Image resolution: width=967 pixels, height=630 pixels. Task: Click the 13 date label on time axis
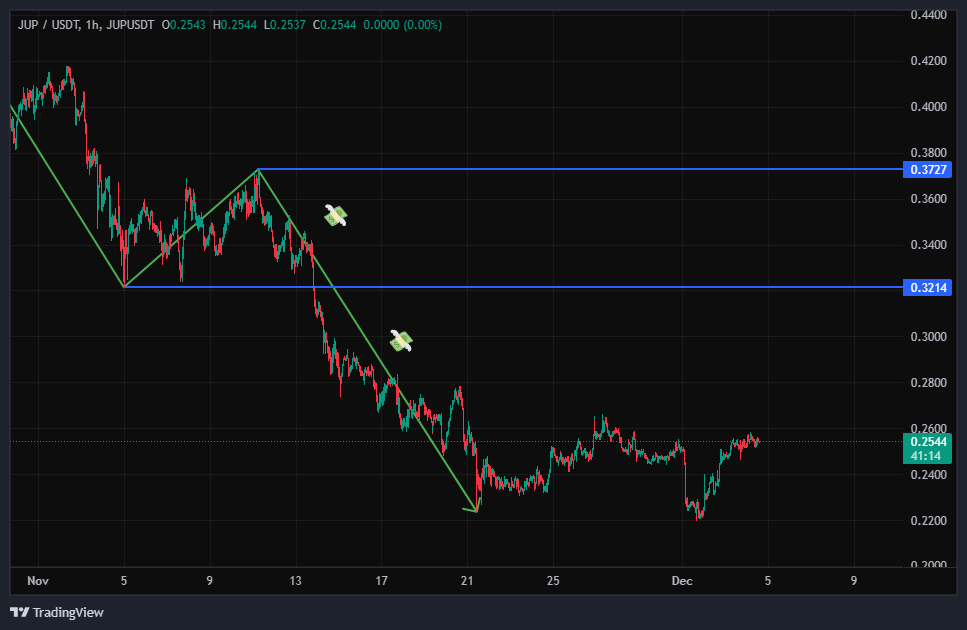(x=295, y=580)
